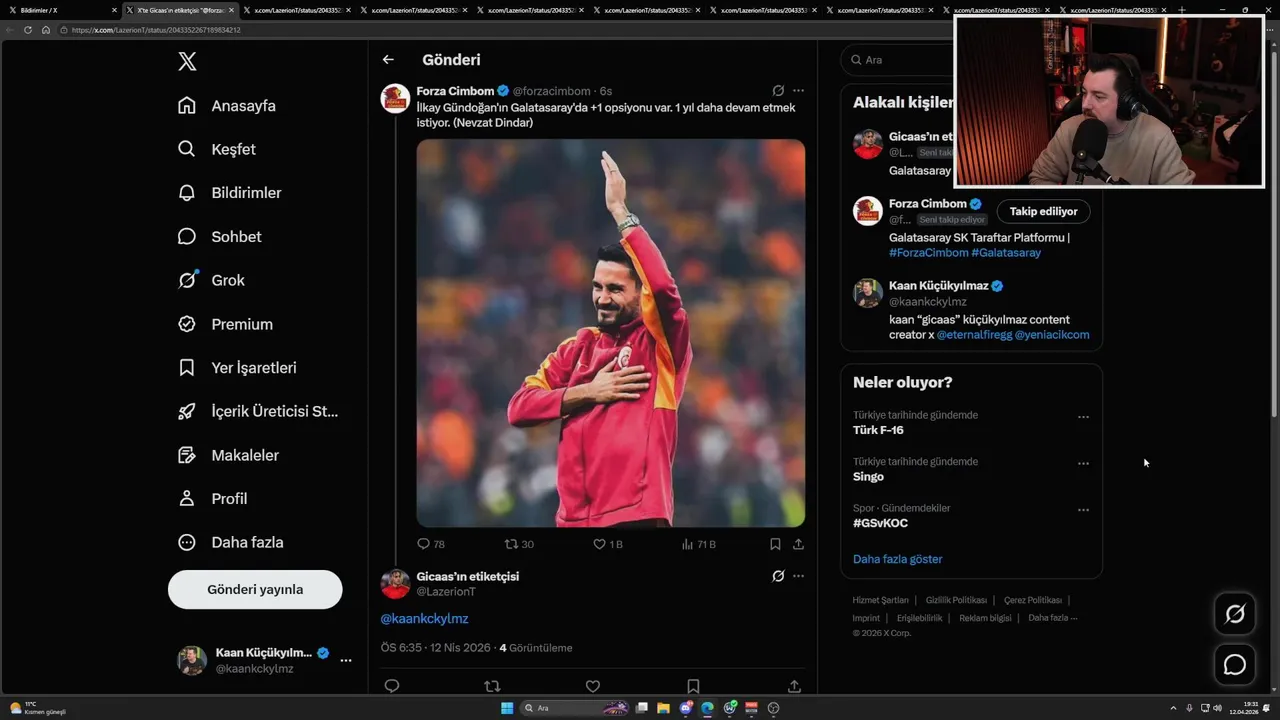Click the X logo in the sidebar

point(187,62)
